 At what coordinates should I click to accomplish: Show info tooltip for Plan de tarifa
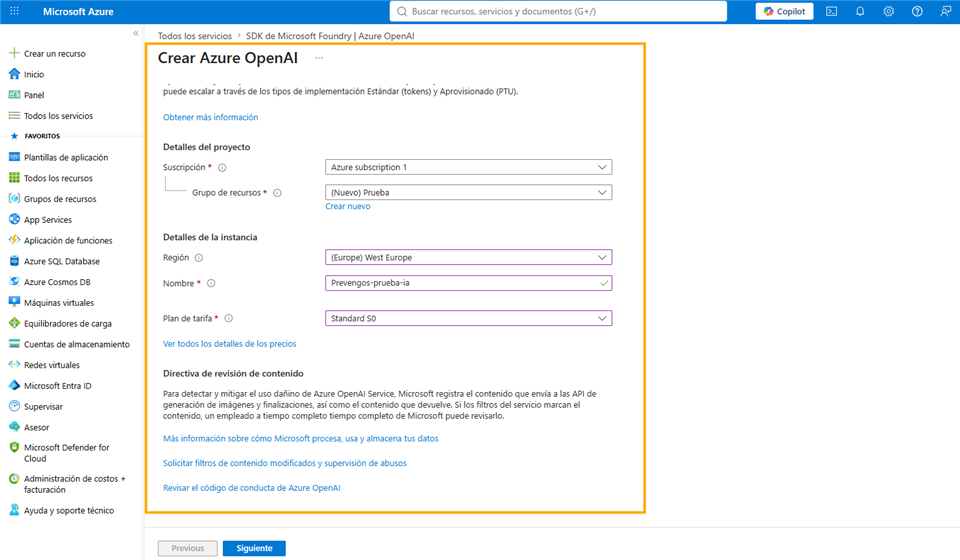[228, 318]
